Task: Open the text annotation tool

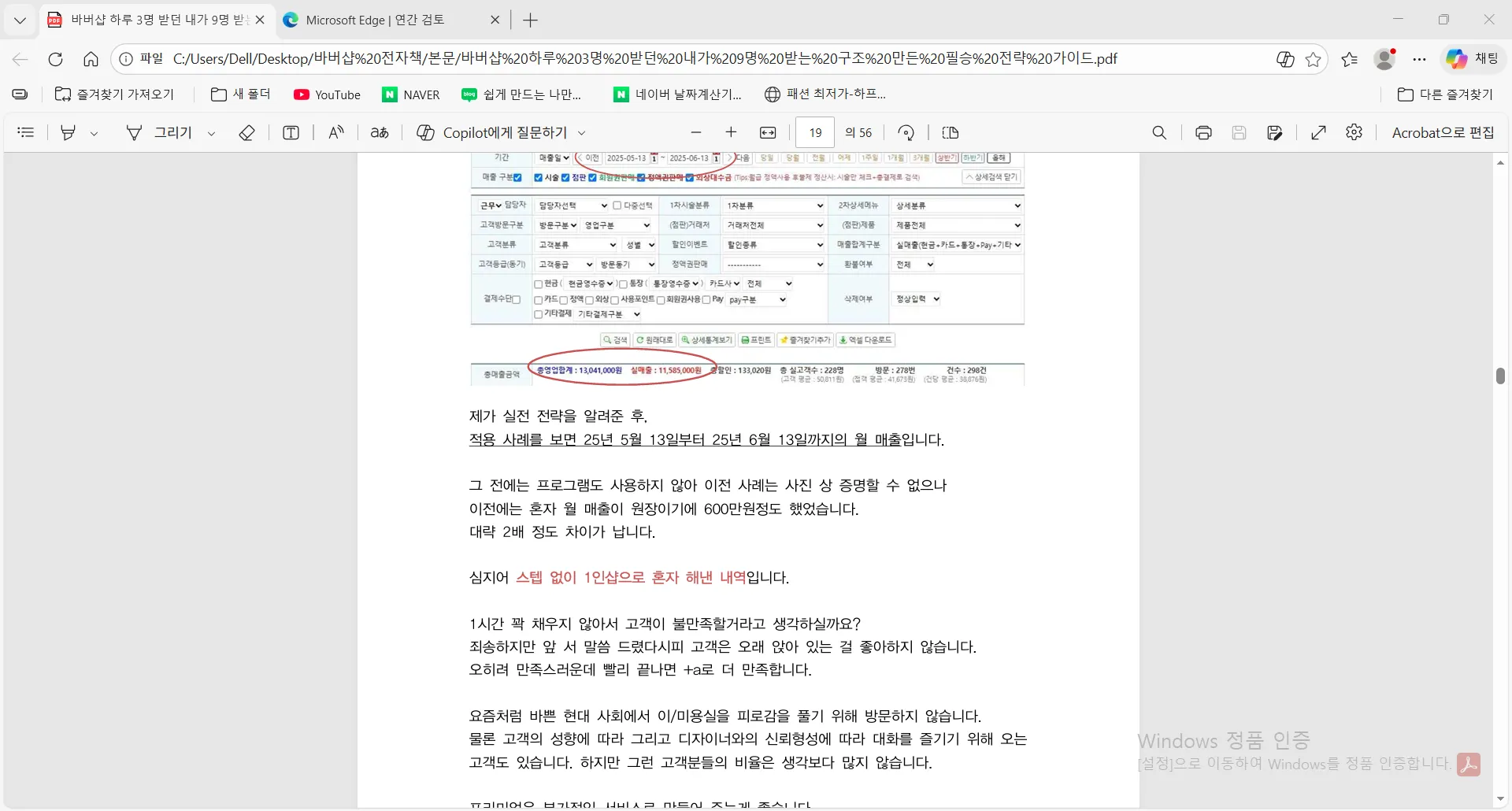Action: click(291, 132)
